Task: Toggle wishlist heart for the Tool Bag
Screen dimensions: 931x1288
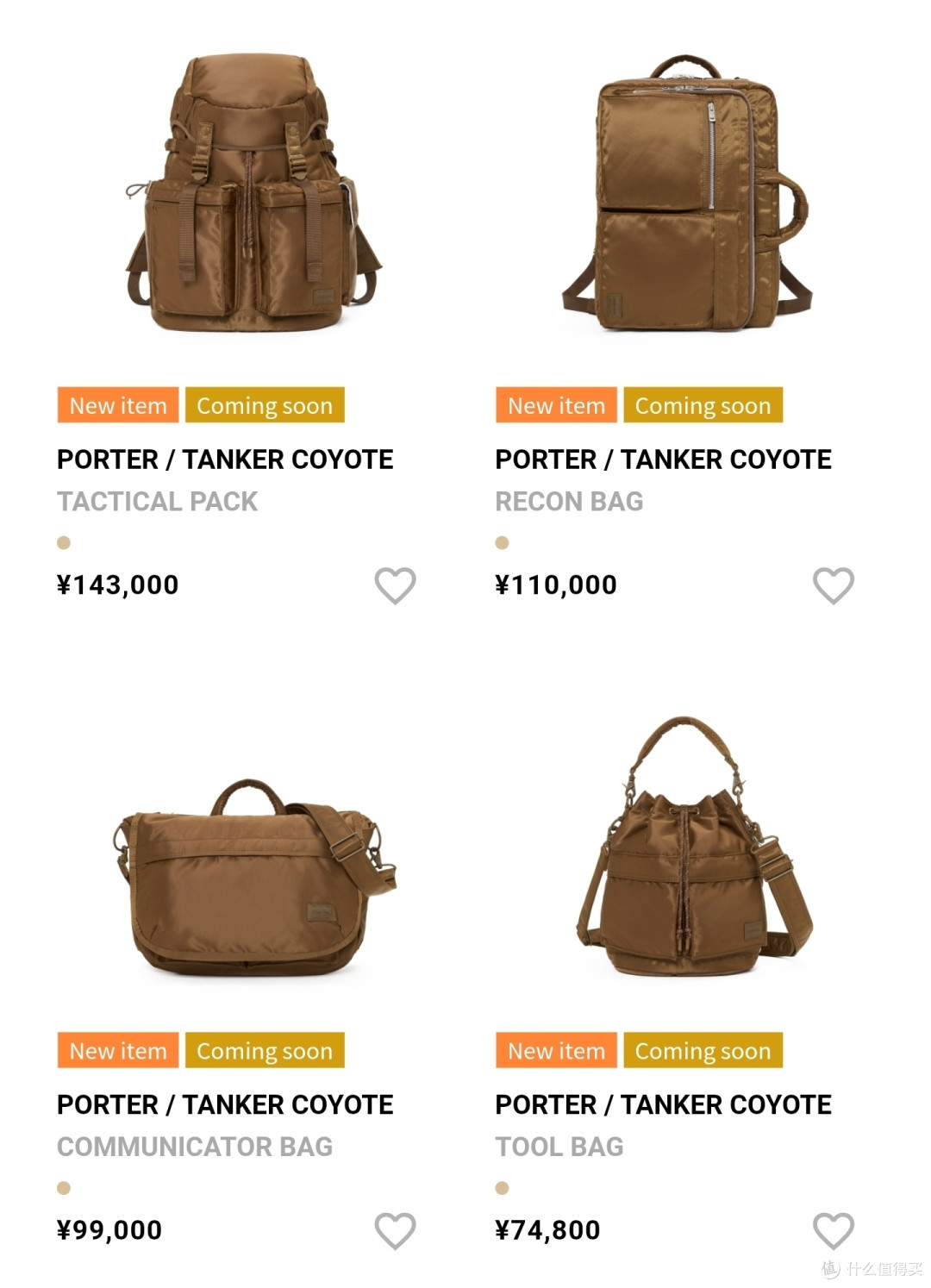Action: pyautogui.click(x=834, y=1230)
